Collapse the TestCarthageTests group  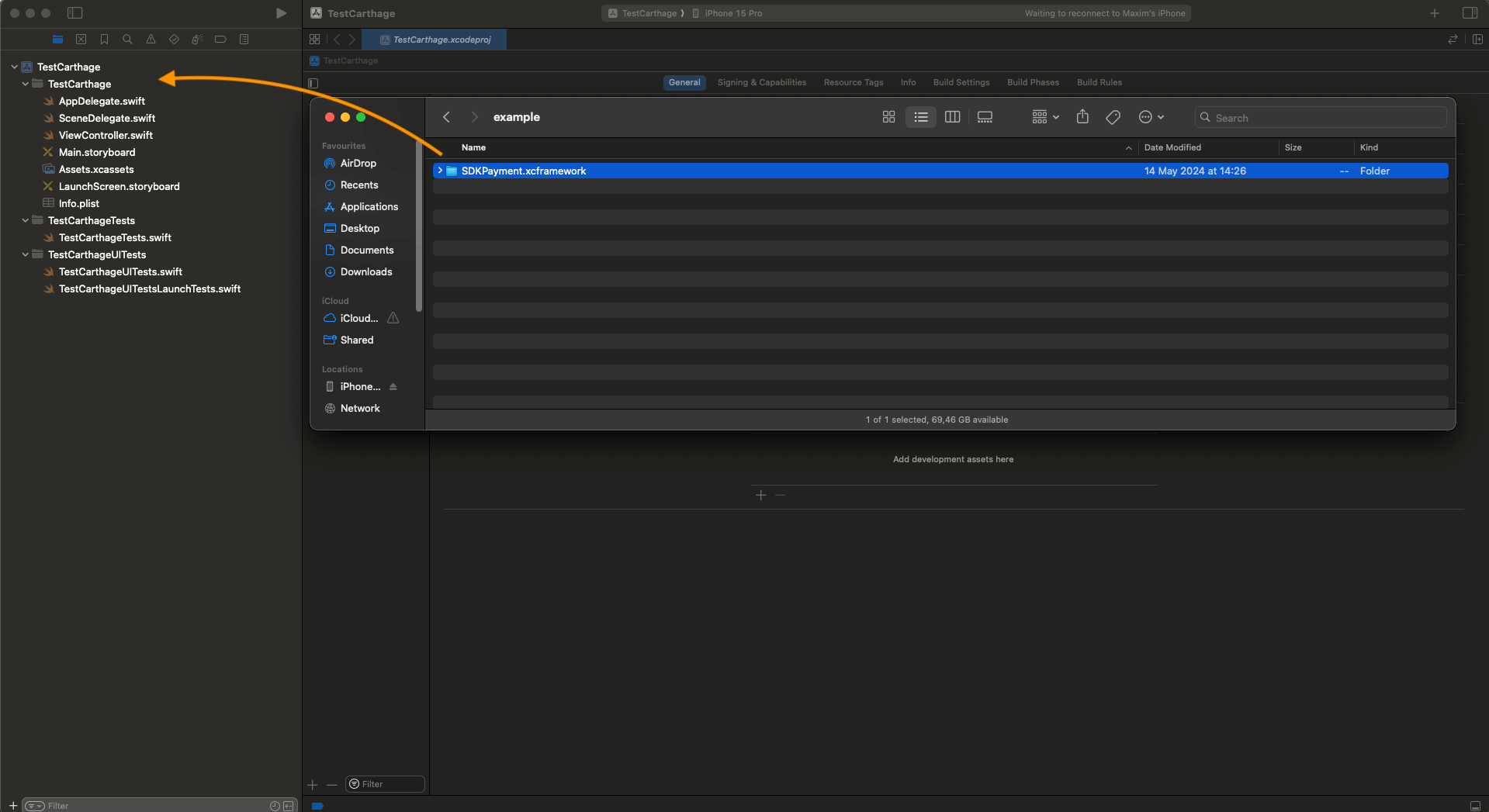coord(26,221)
